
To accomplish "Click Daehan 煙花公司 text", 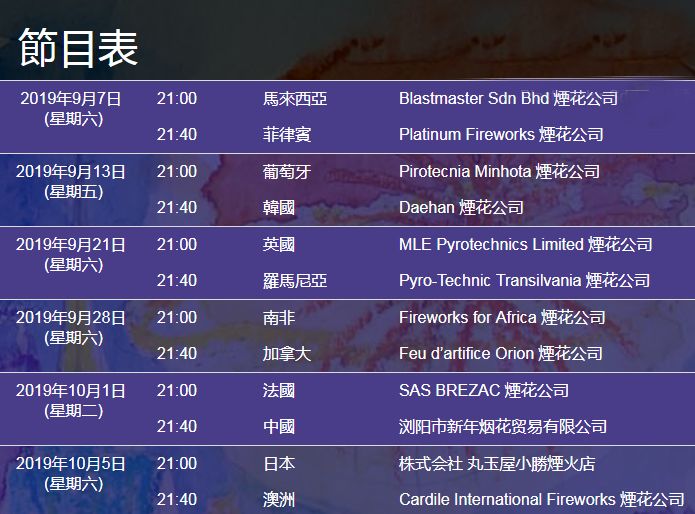I will tap(461, 207).
